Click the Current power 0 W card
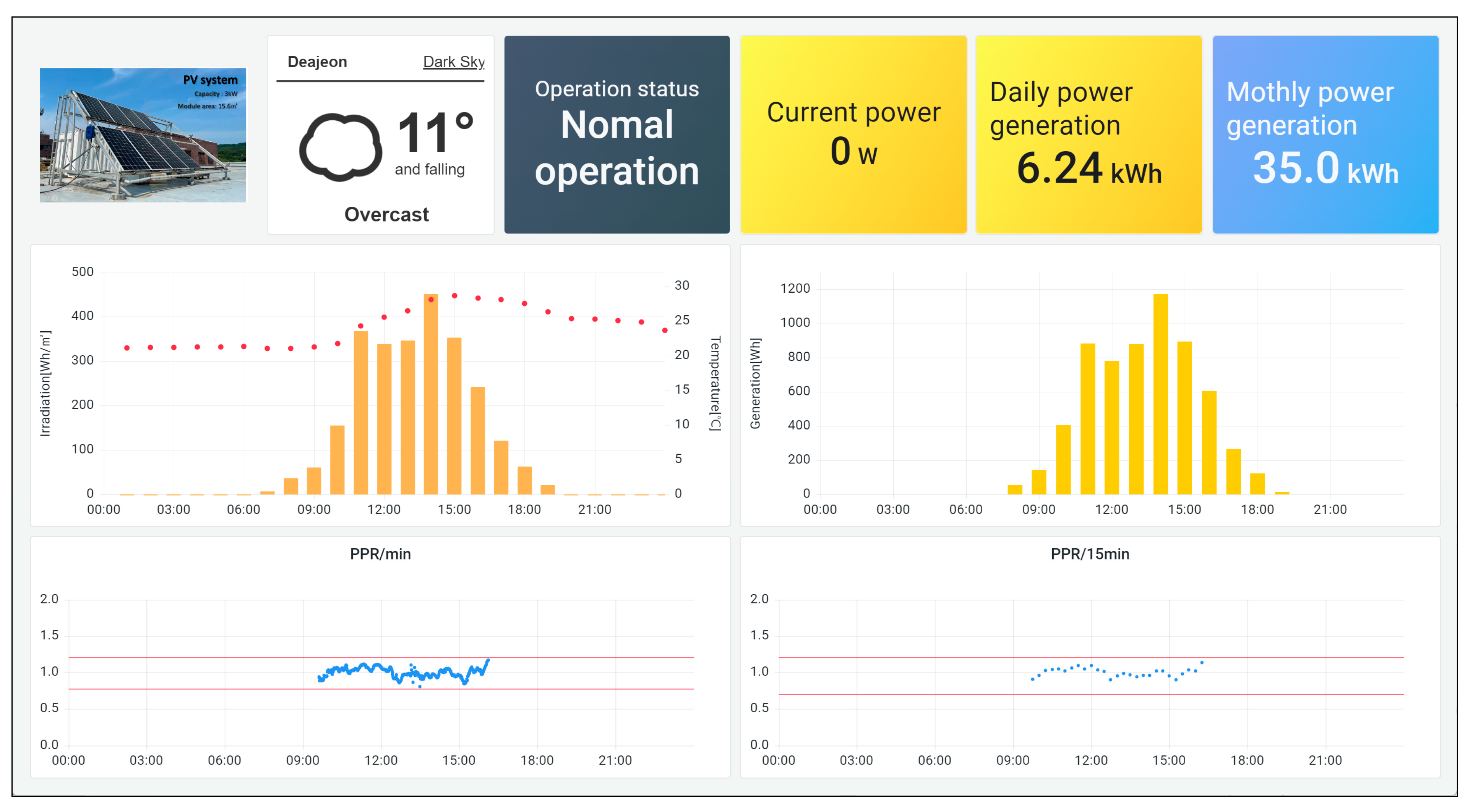The image size is (1470, 812). (x=853, y=135)
